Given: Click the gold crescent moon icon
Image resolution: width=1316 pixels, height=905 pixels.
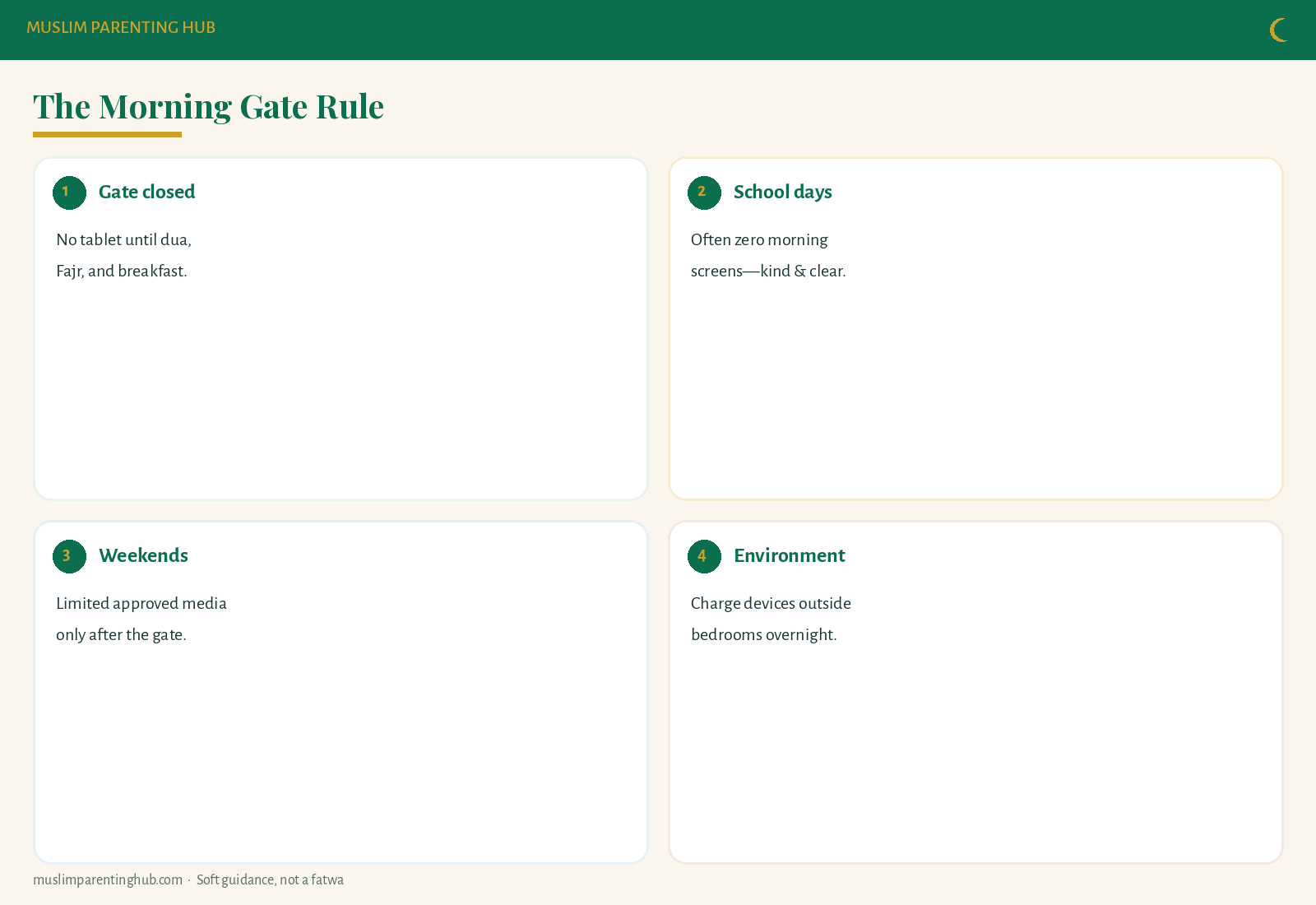Looking at the screenshot, I should pos(1278,30).
